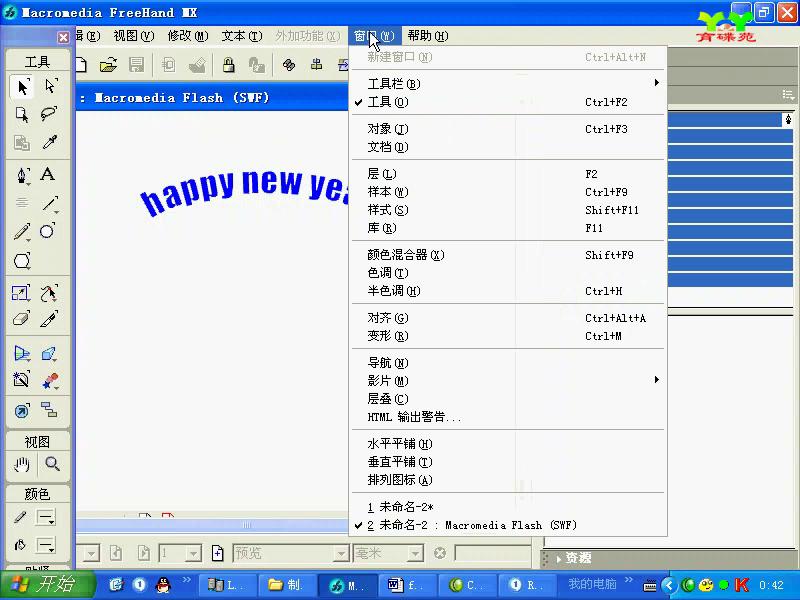The height and width of the screenshot is (600, 800).
Task: Switch to the Word document taskbar button
Action: click(x=406, y=585)
